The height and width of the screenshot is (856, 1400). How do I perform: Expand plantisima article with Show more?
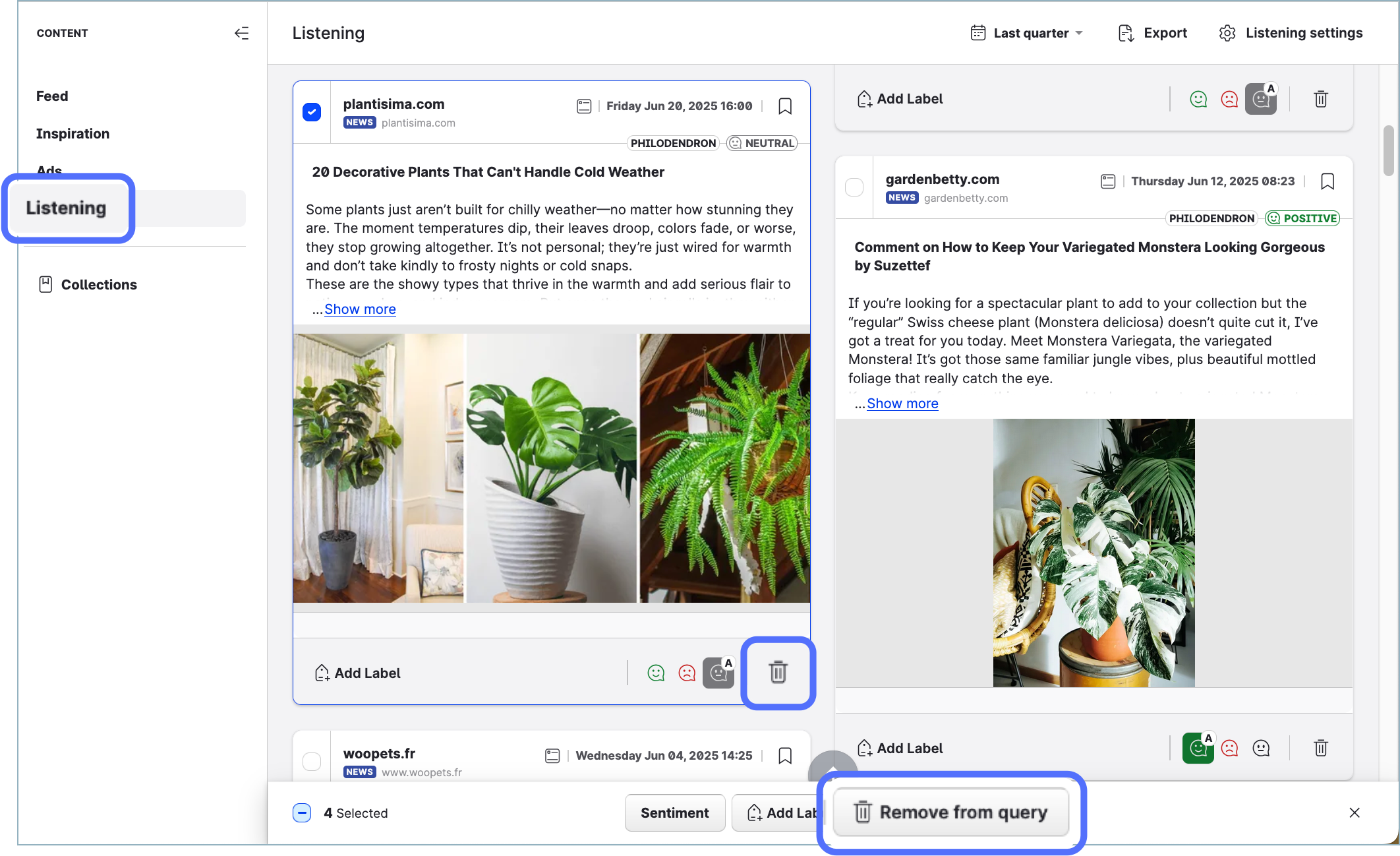tap(360, 309)
